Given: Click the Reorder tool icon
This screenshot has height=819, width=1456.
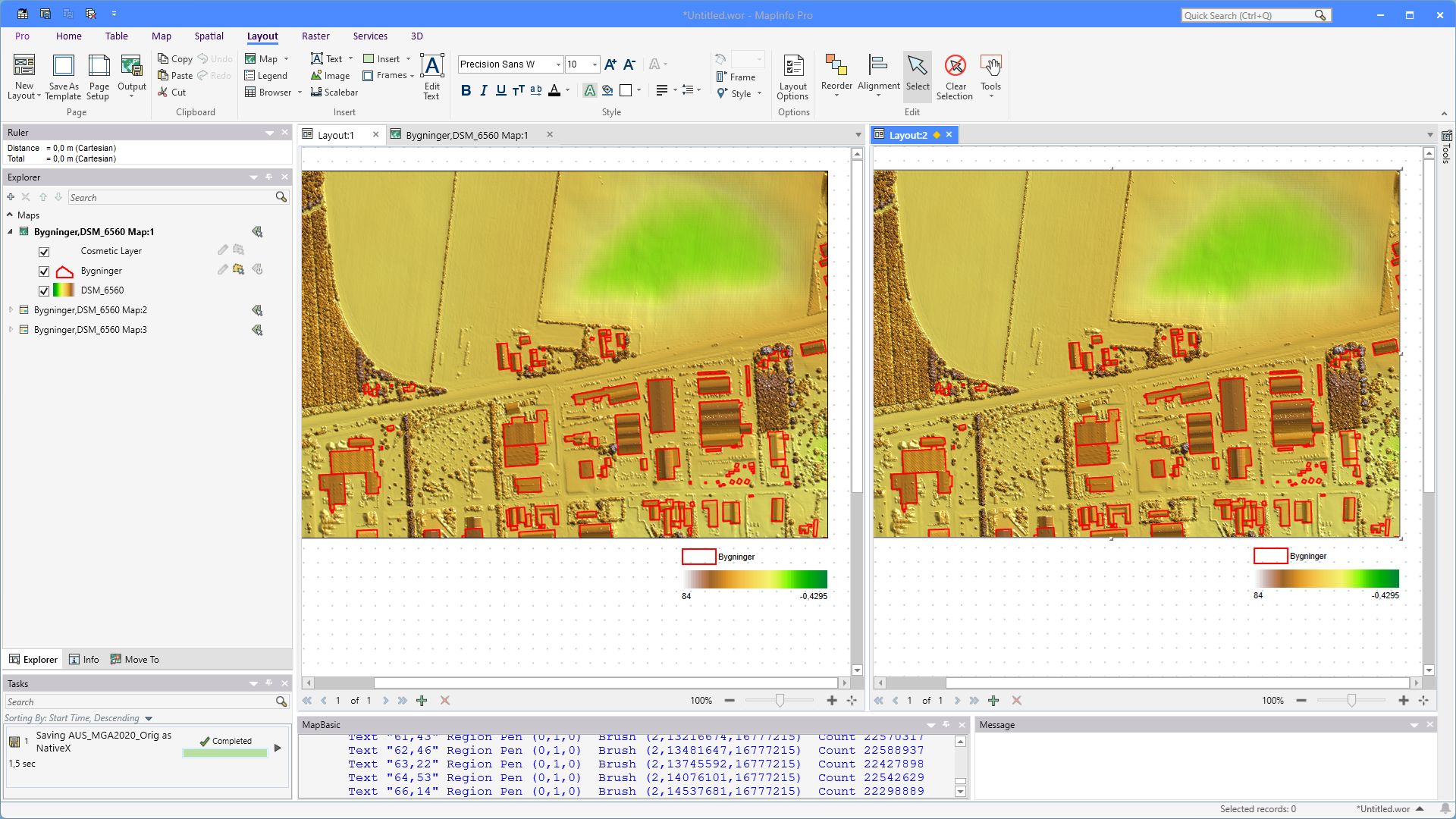Looking at the screenshot, I should [836, 67].
